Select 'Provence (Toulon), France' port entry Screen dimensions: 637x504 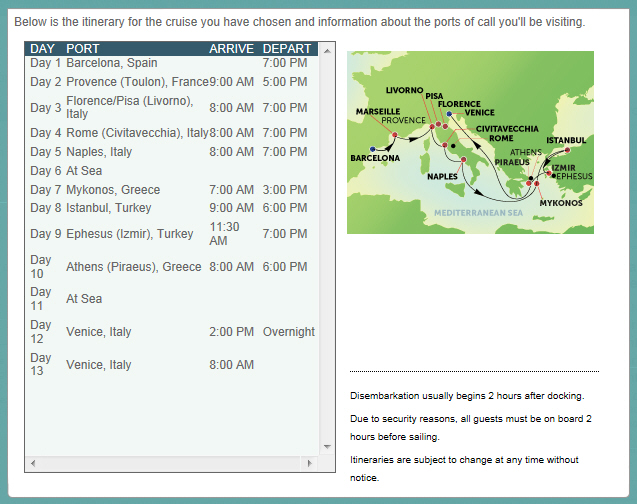[x=137, y=82]
